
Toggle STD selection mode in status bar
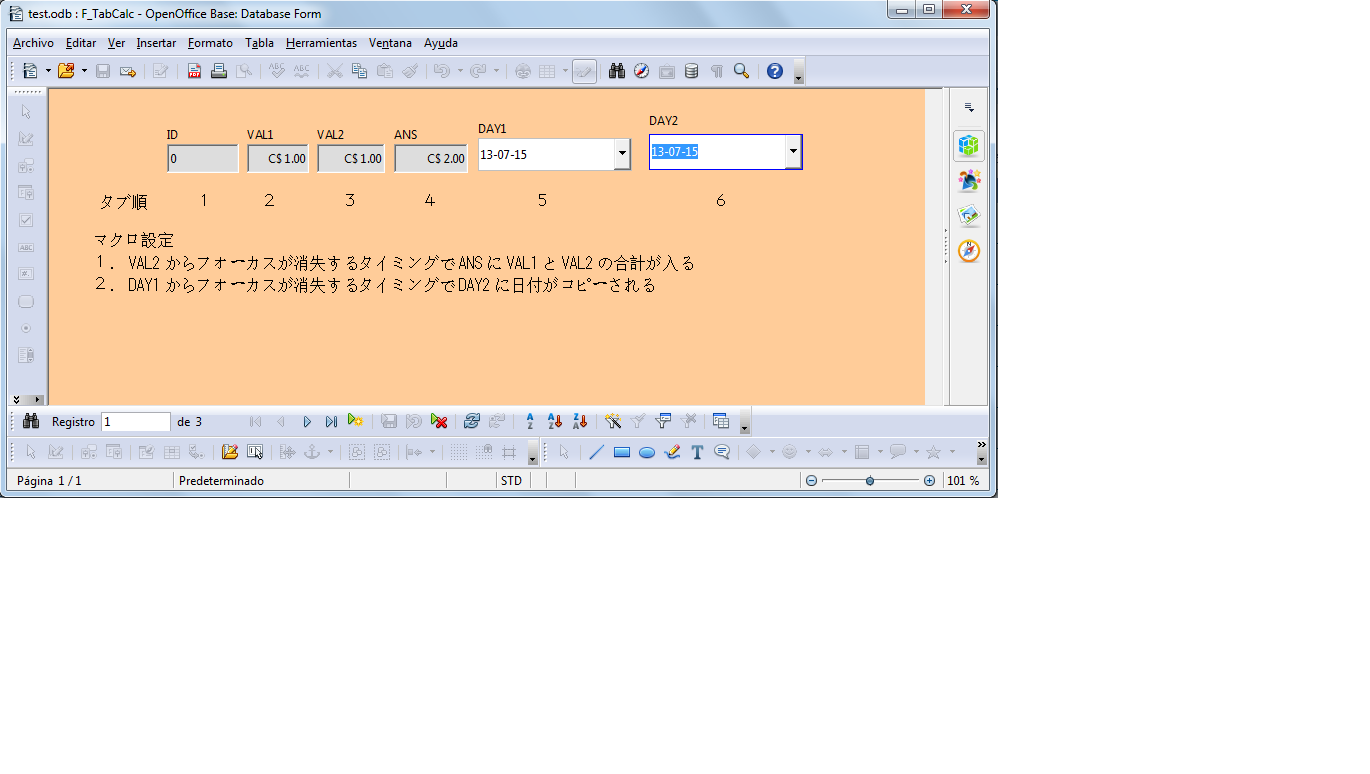coord(511,481)
